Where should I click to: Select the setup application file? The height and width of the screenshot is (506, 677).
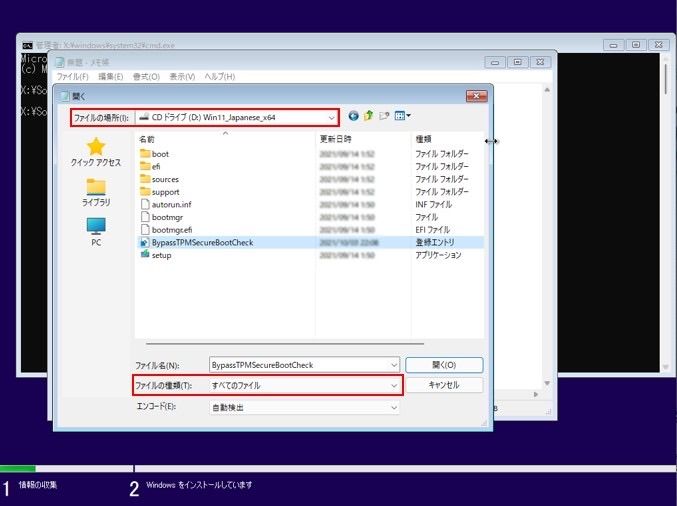pos(160,255)
